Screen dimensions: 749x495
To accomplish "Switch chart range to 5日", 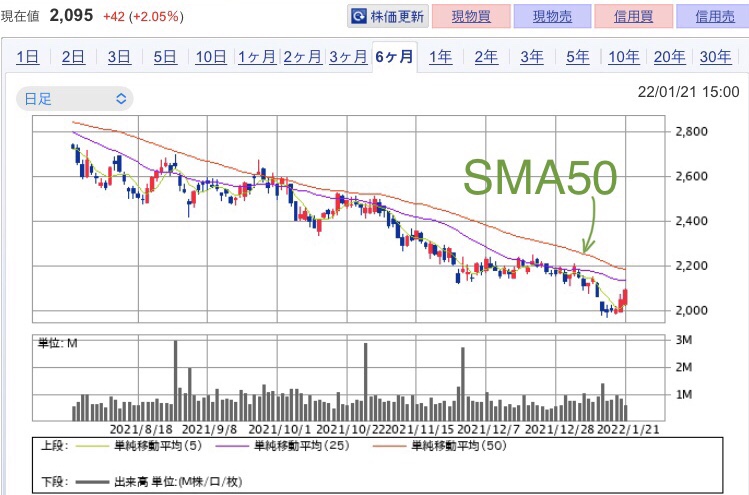I will 165,57.
